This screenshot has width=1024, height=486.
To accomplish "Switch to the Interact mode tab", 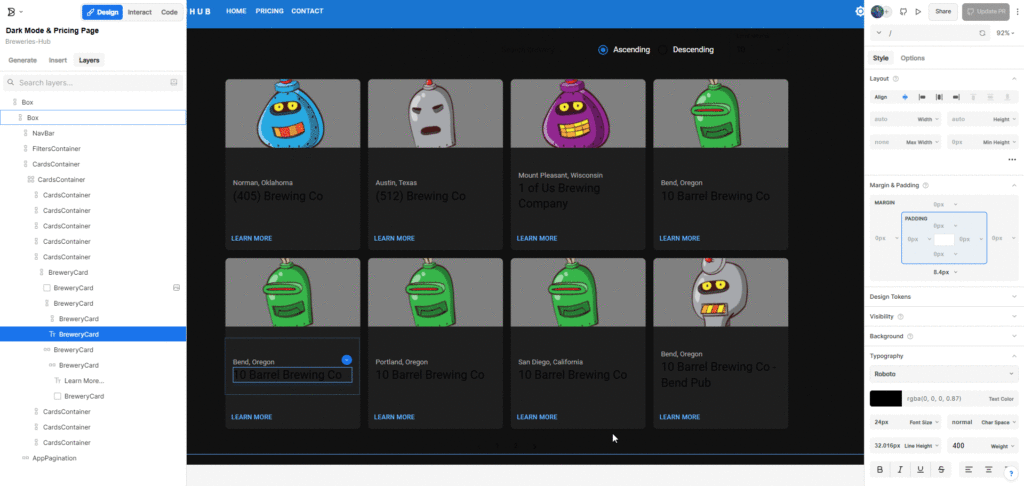I will (139, 12).
